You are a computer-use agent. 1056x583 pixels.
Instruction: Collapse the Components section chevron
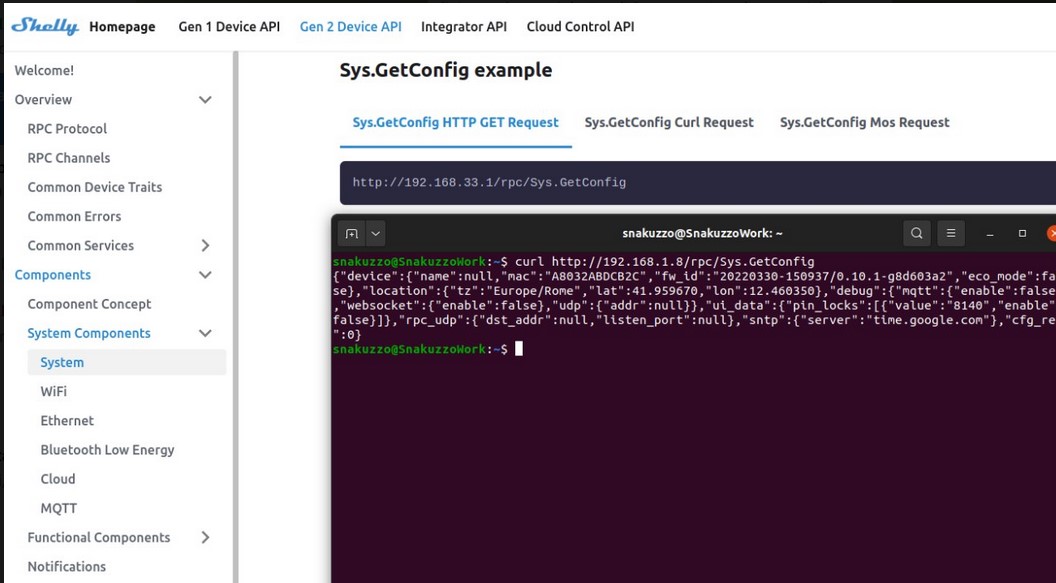click(x=205, y=275)
